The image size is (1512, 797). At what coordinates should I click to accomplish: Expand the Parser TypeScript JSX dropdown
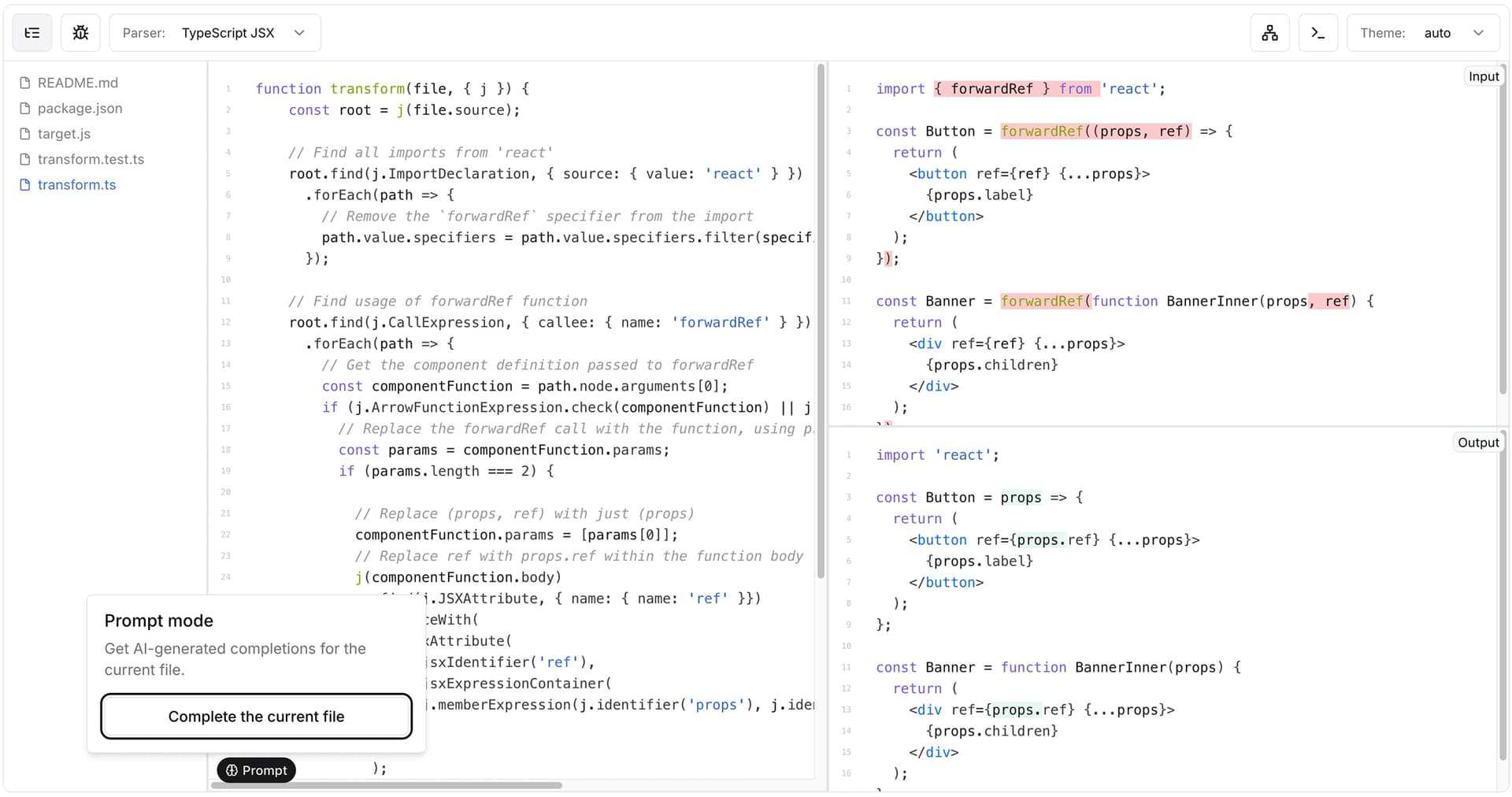(214, 33)
